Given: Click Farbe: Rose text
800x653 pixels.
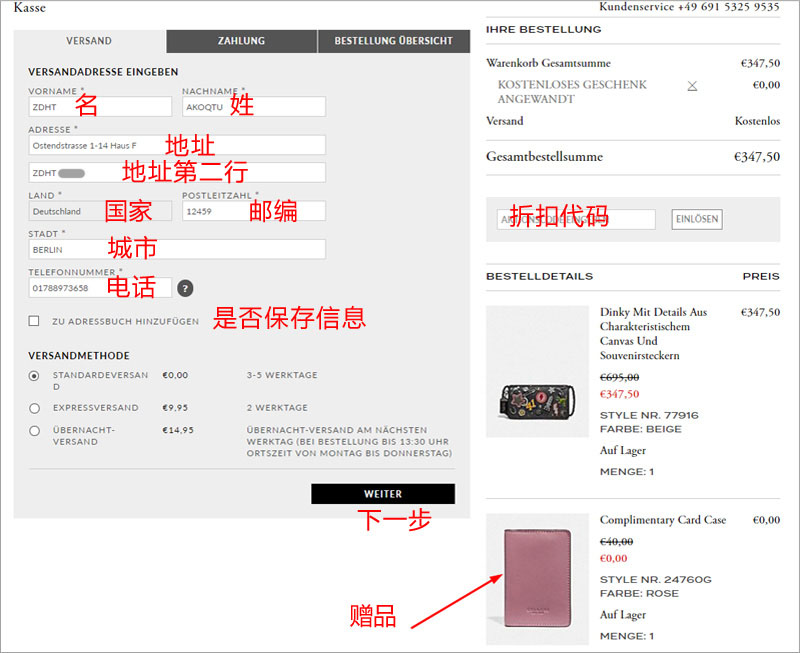Looking at the screenshot, I should tap(639, 593).
